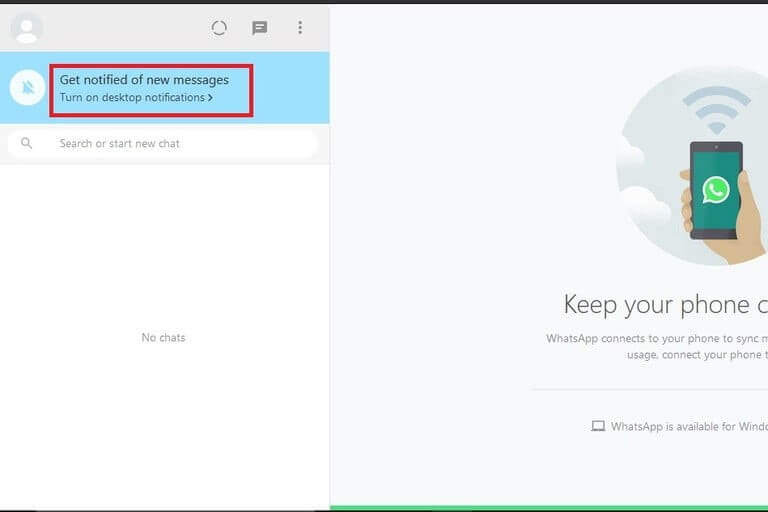The height and width of the screenshot is (512, 768).
Task: Click the muted bell notification icon
Action: (x=27, y=88)
